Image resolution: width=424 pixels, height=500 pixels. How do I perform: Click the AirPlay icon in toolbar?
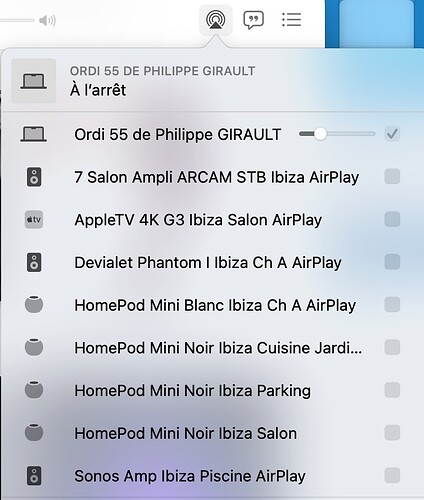tap(216, 20)
